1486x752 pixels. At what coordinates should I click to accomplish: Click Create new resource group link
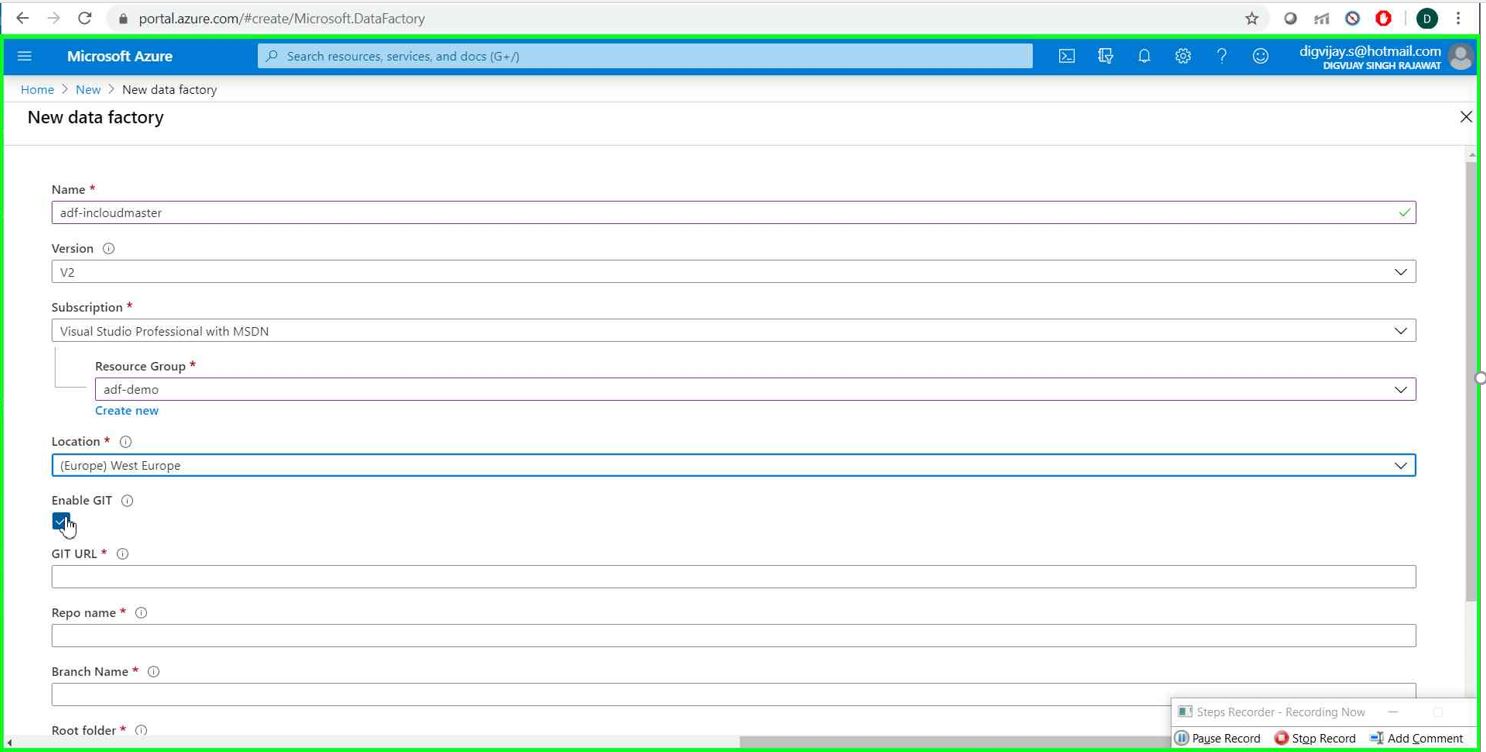point(127,410)
